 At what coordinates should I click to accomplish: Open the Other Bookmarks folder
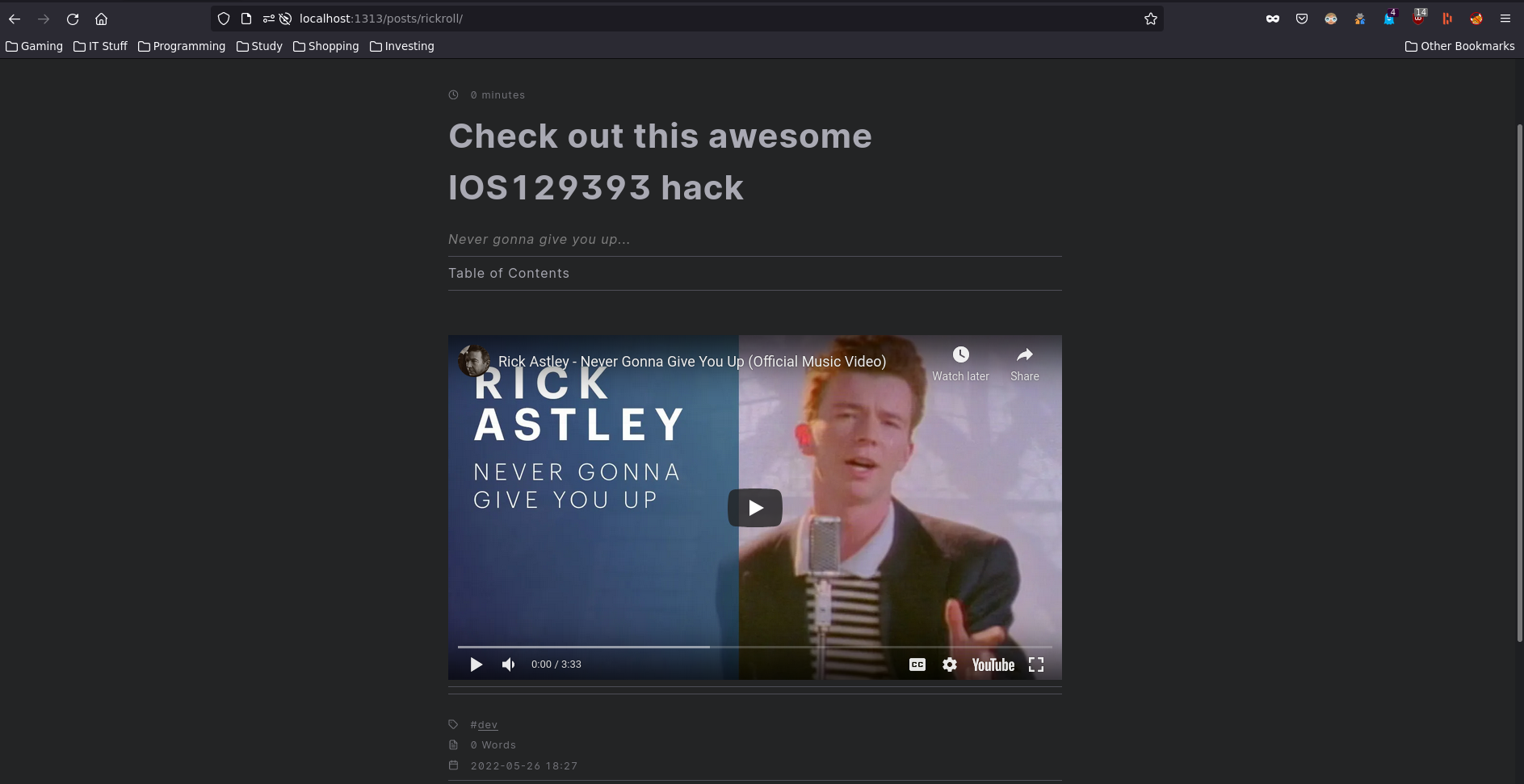point(1459,46)
